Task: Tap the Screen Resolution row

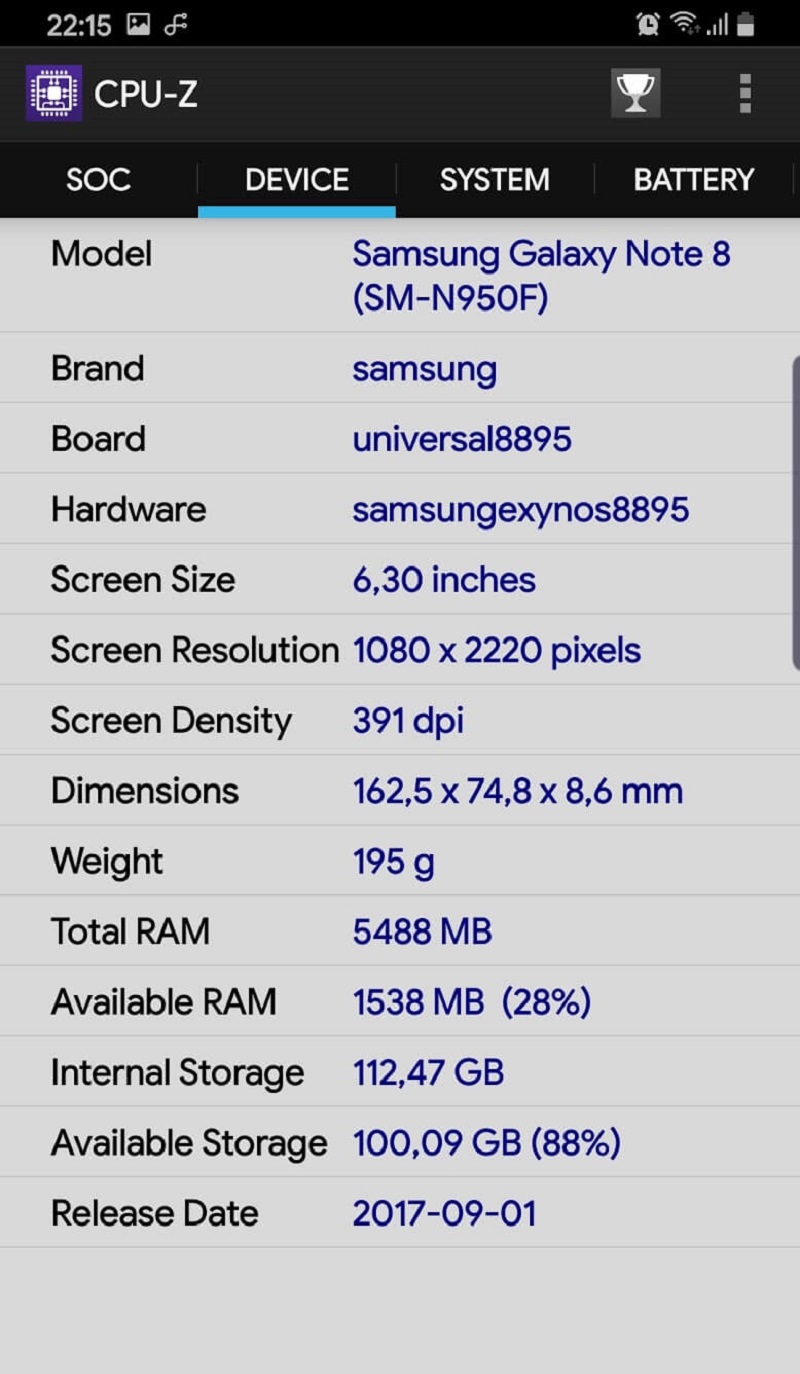Action: click(x=400, y=650)
